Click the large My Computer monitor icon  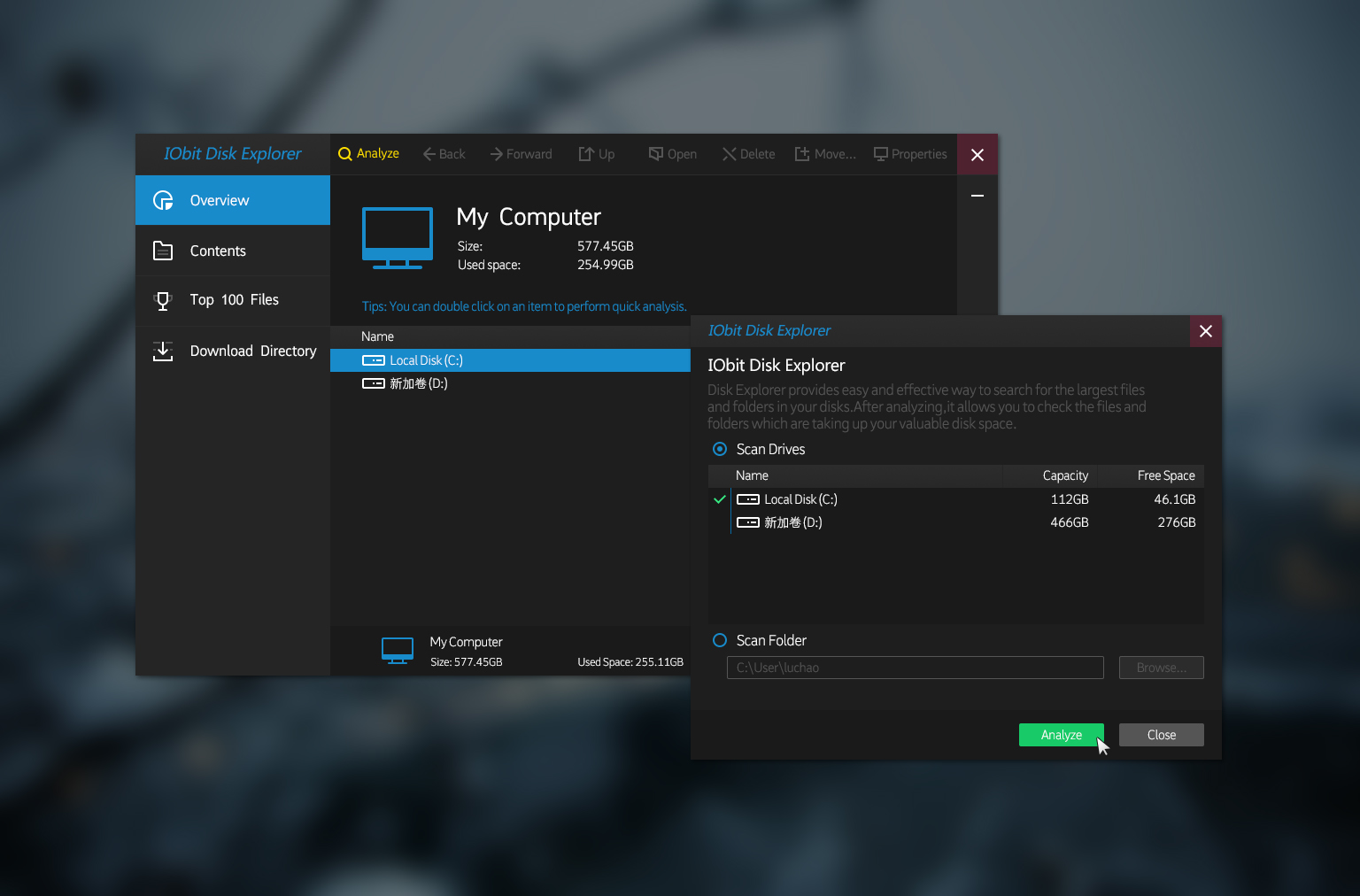[398, 238]
